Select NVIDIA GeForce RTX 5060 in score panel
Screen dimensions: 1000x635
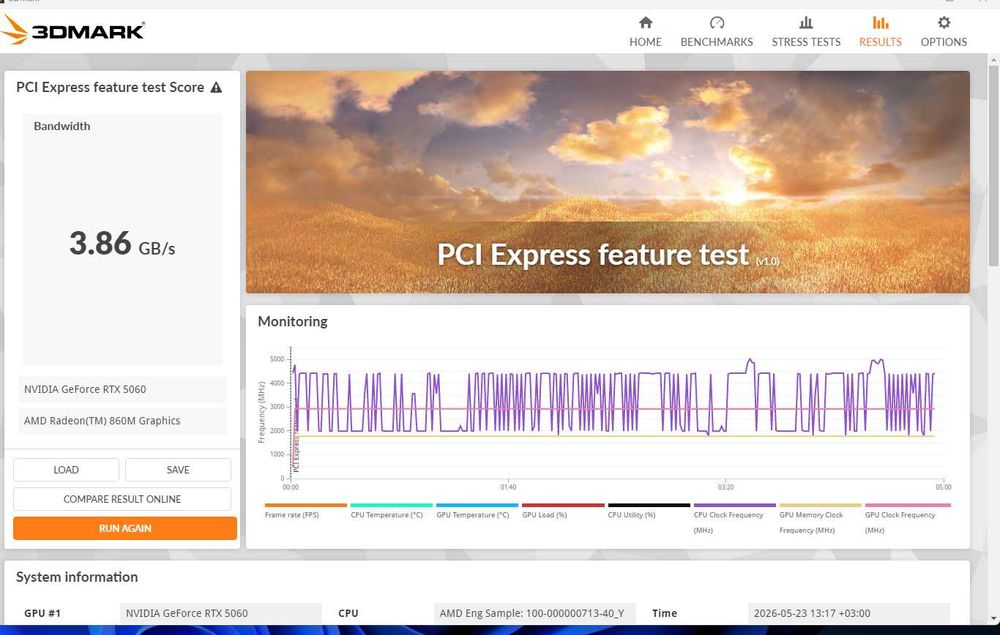(122, 390)
